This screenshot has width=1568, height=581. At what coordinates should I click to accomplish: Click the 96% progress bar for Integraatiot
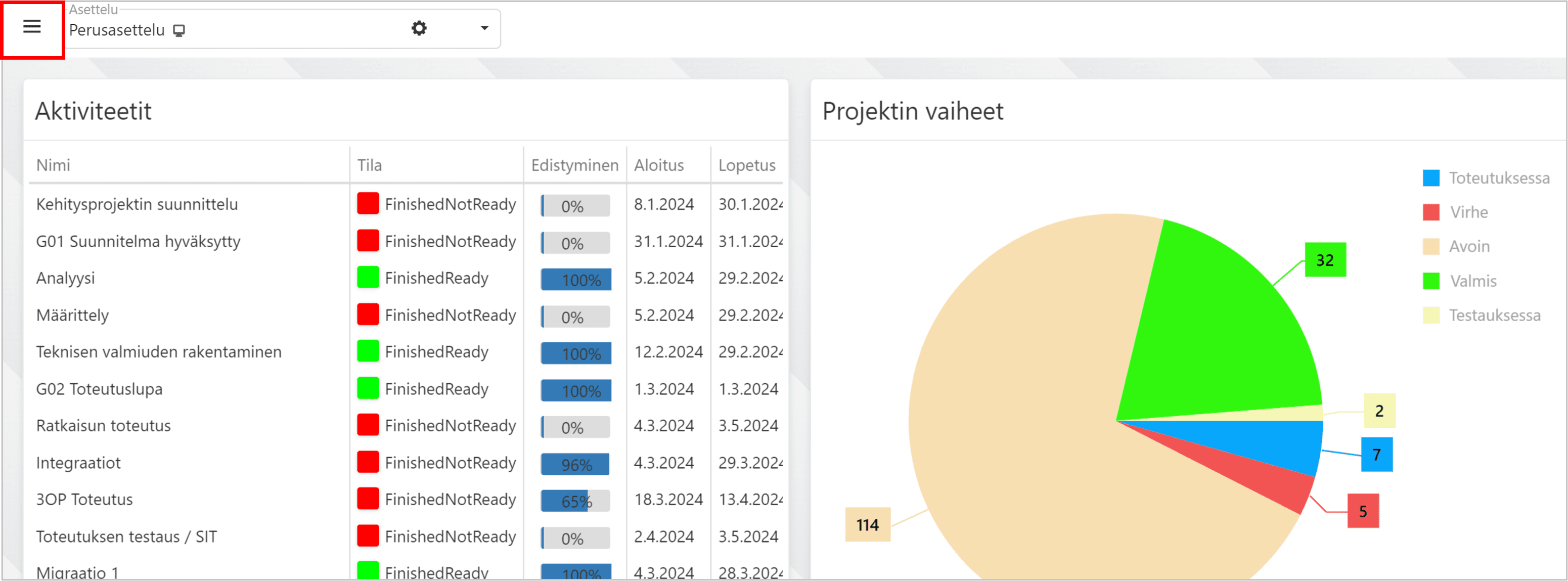tap(575, 465)
